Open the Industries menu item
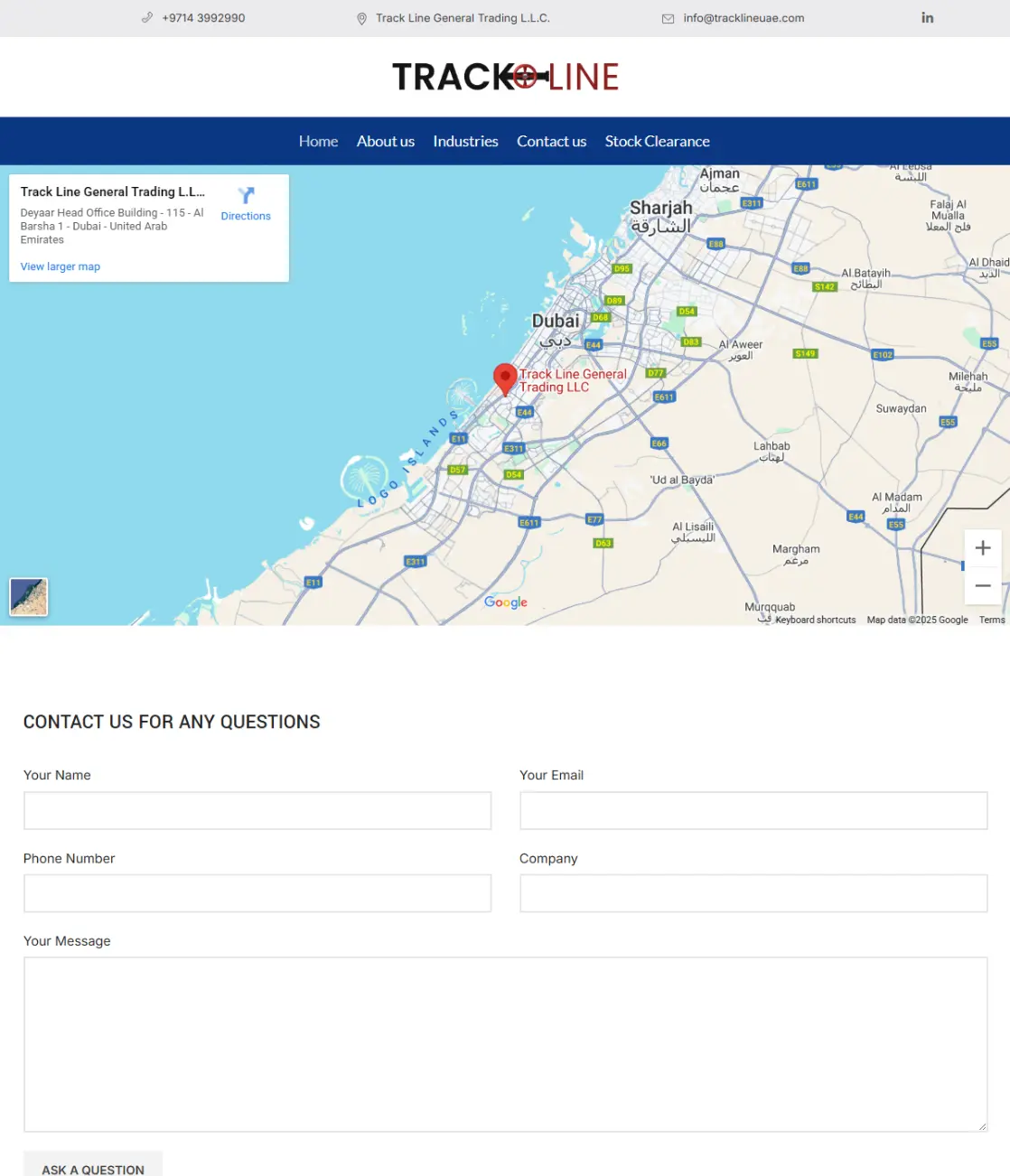Viewport: 1010px width, 1176px height. pos(465,141)
